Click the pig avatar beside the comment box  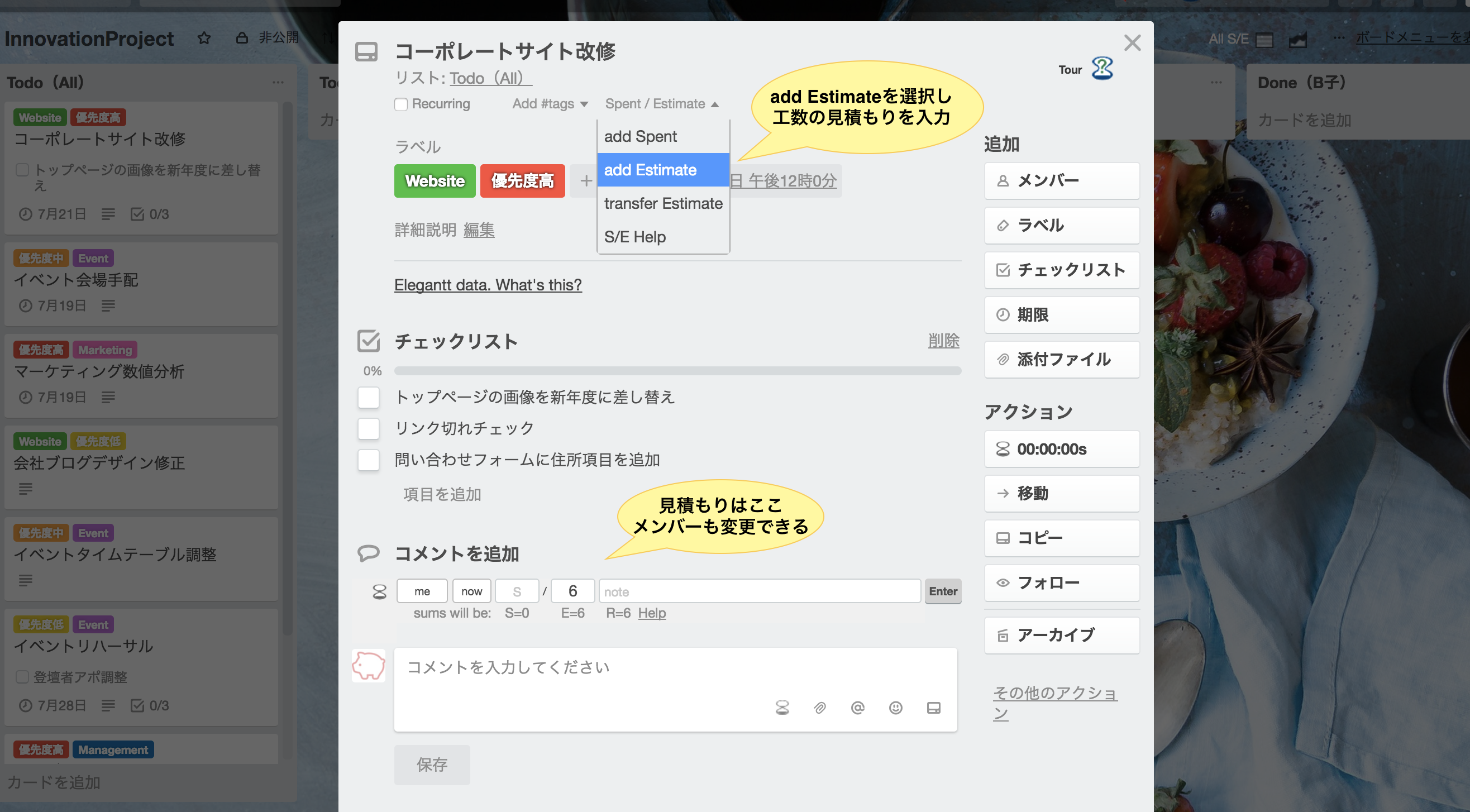(369, 665)
